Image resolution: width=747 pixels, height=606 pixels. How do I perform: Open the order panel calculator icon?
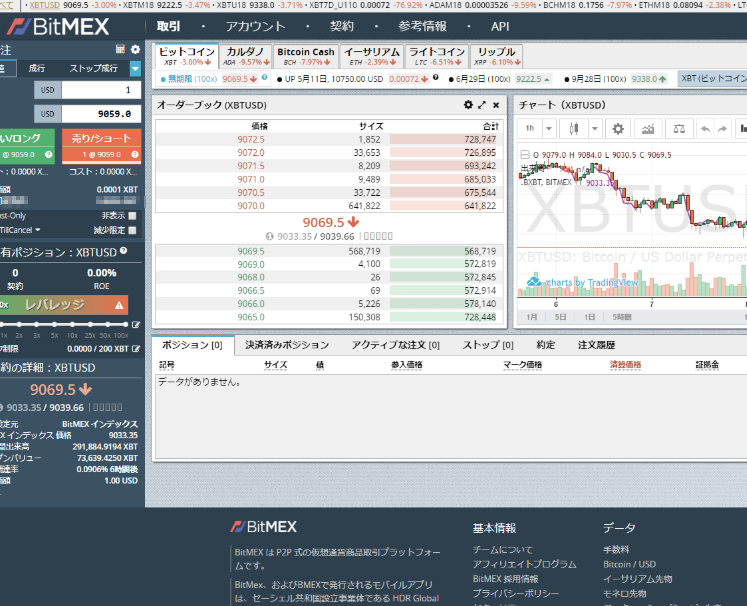click(120, 49)
